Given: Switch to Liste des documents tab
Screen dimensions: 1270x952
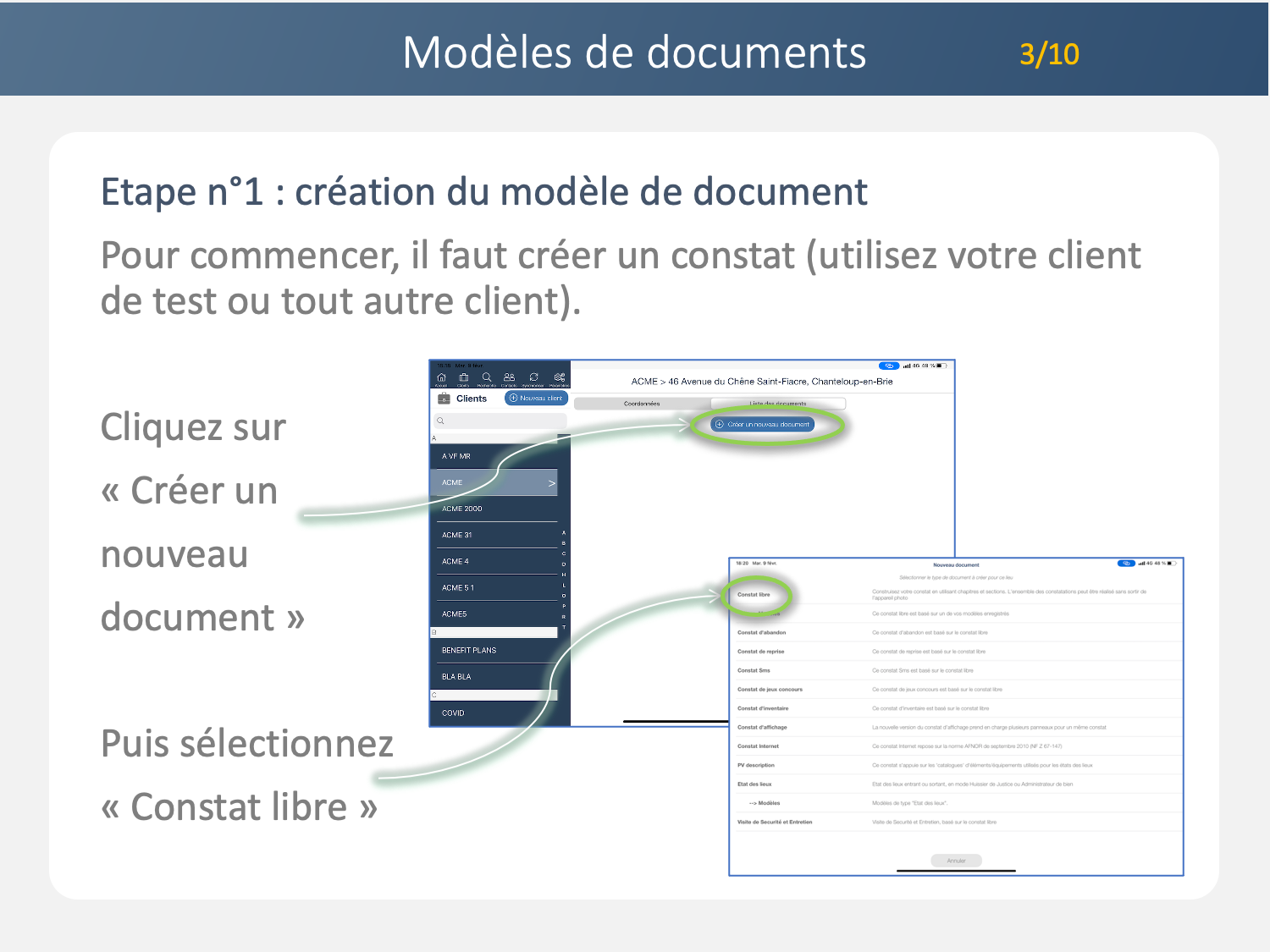Looking at the screenshot, I should coord(777,404).
